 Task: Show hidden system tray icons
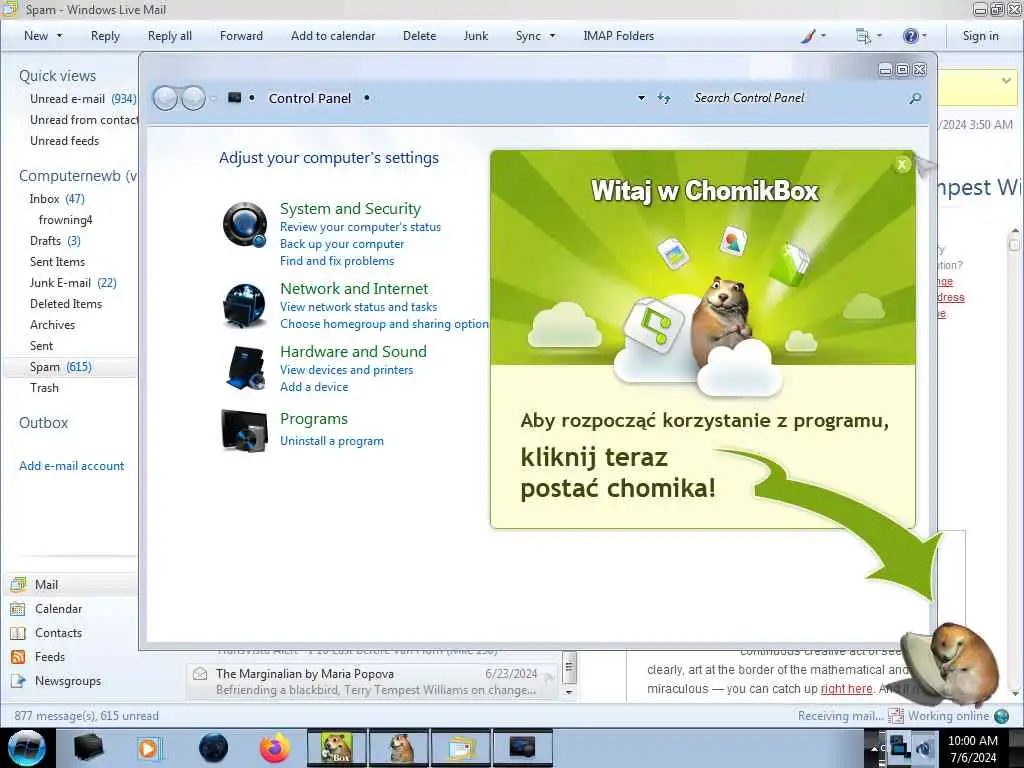874,749
